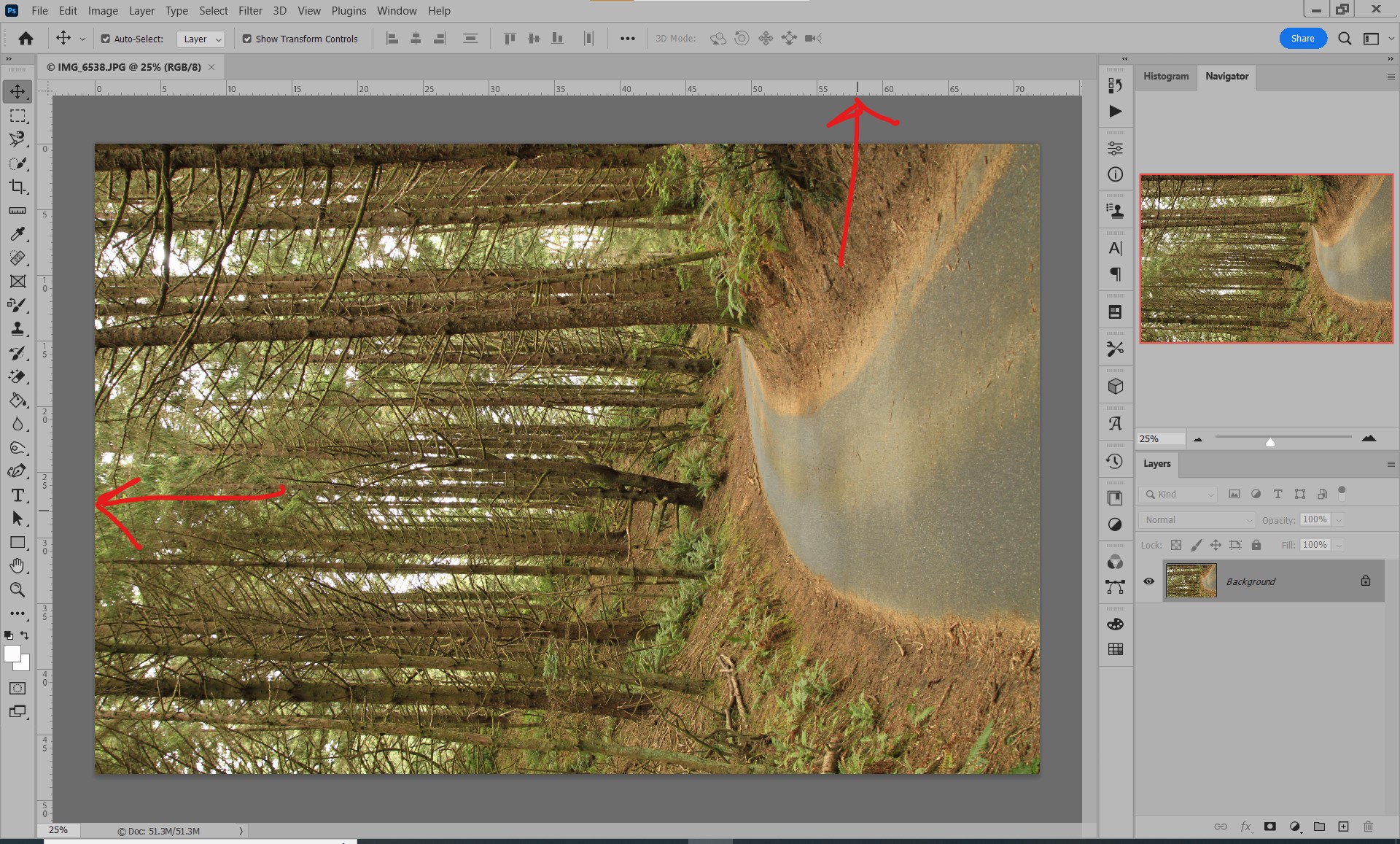Image resolution: width=1400 pixels, height=844 pixels.
Task: Select the Eyedropper tool
Action: (18, 234)
